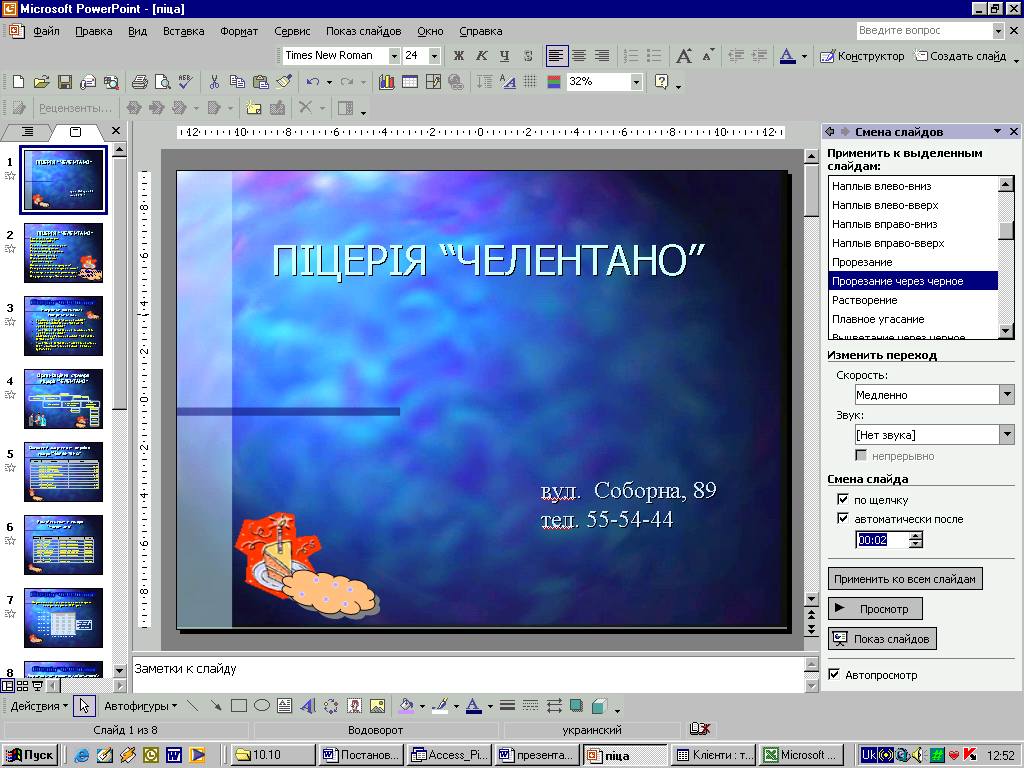The width and height of the screenshot is (1024, 768).
Task: Copy selection with the Copy icon
Action: 237,82
